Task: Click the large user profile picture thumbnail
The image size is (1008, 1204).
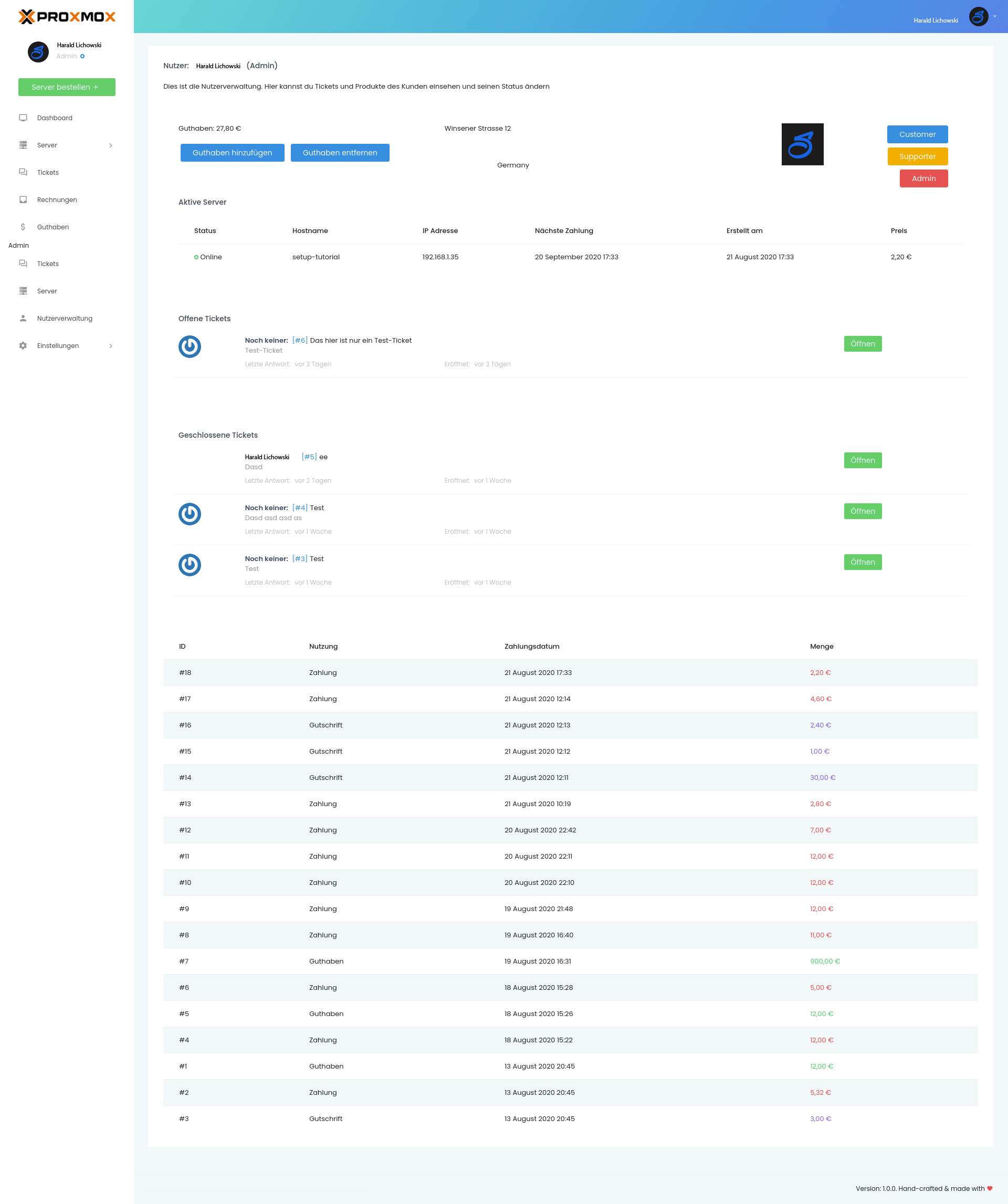Action: [802, 144]
